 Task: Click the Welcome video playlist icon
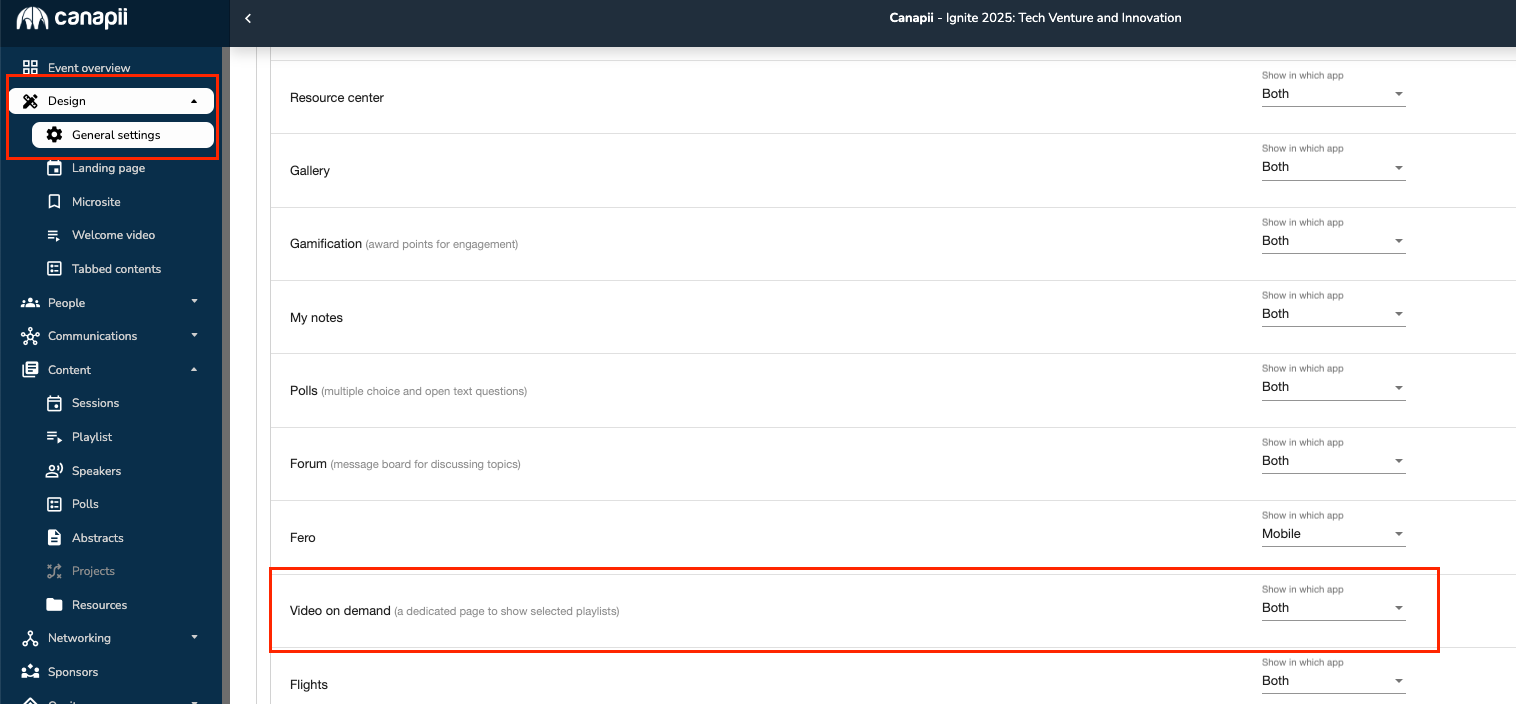(54, 235)
